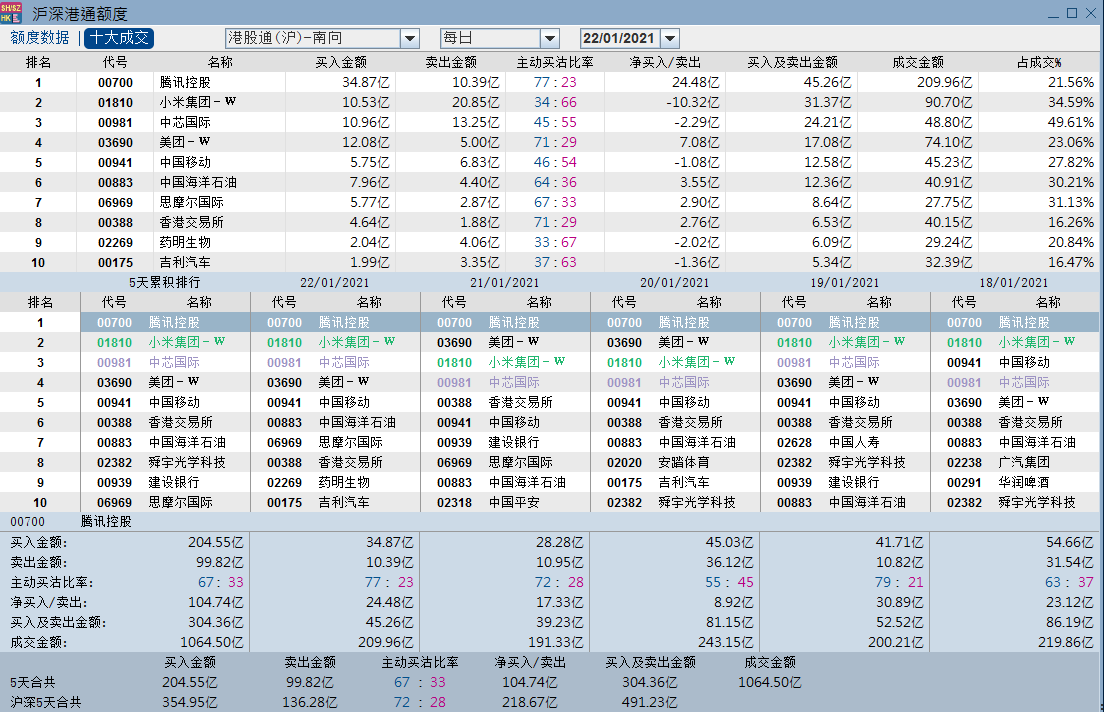Select the 18/01/2021 column date heading
The height and width of the screenshot is (712, 1104).
(1014, 282)
